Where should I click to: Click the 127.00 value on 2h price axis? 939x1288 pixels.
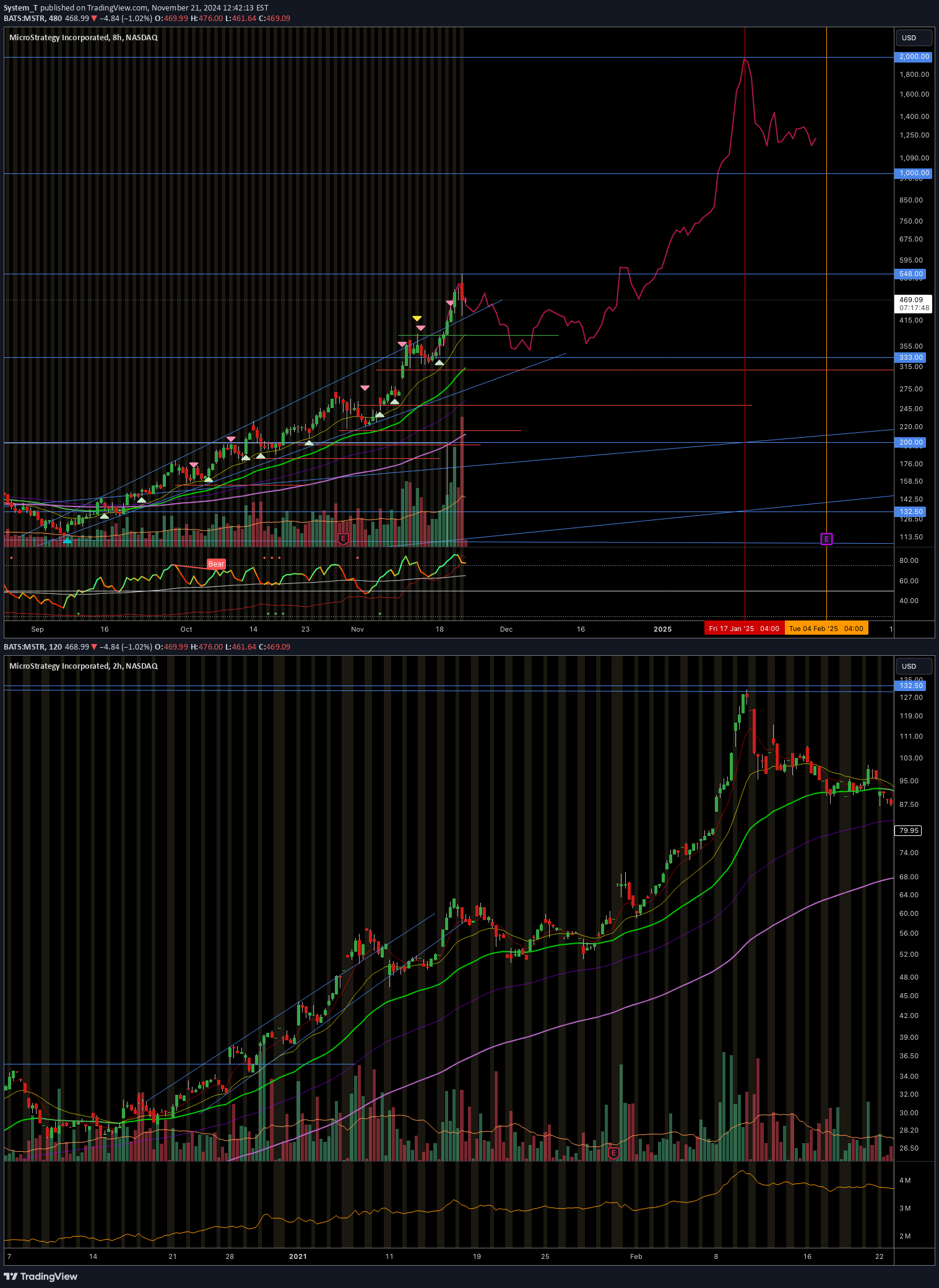pos(911,697)
